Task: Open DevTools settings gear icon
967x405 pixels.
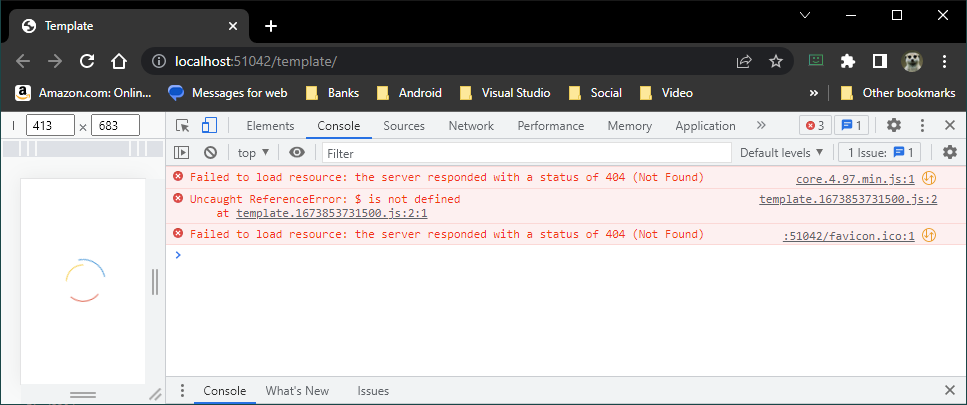Action: click(894, 126)
